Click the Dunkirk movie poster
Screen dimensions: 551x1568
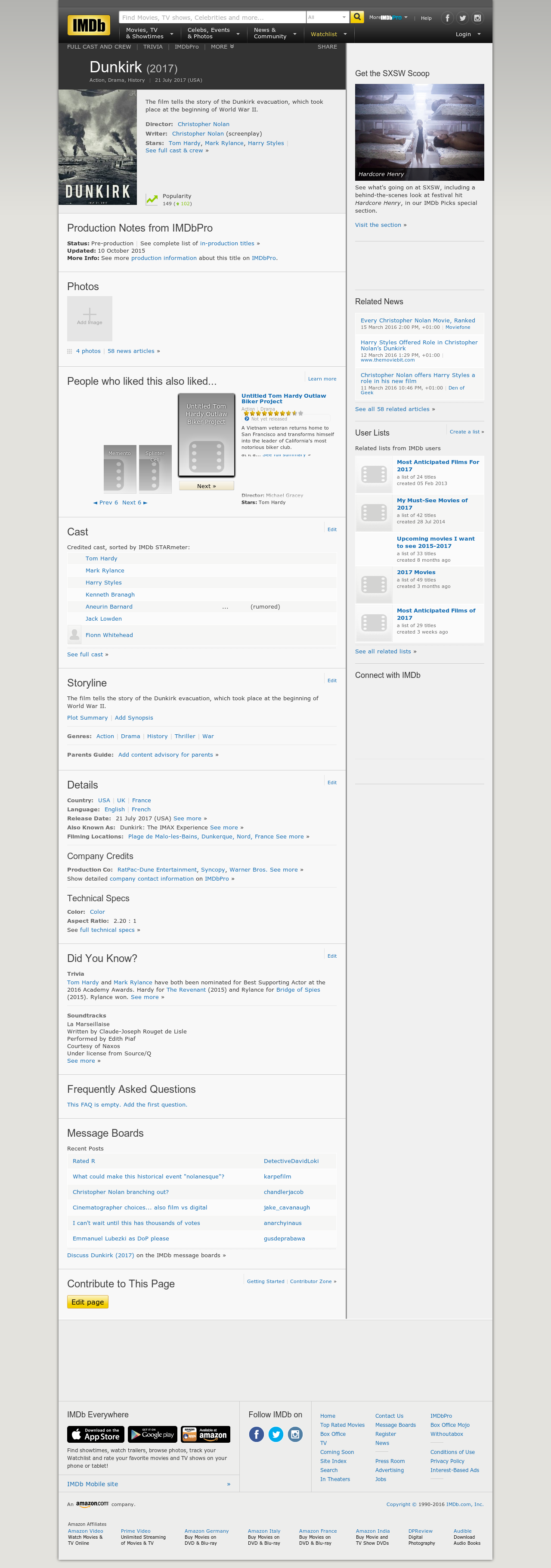97,147
